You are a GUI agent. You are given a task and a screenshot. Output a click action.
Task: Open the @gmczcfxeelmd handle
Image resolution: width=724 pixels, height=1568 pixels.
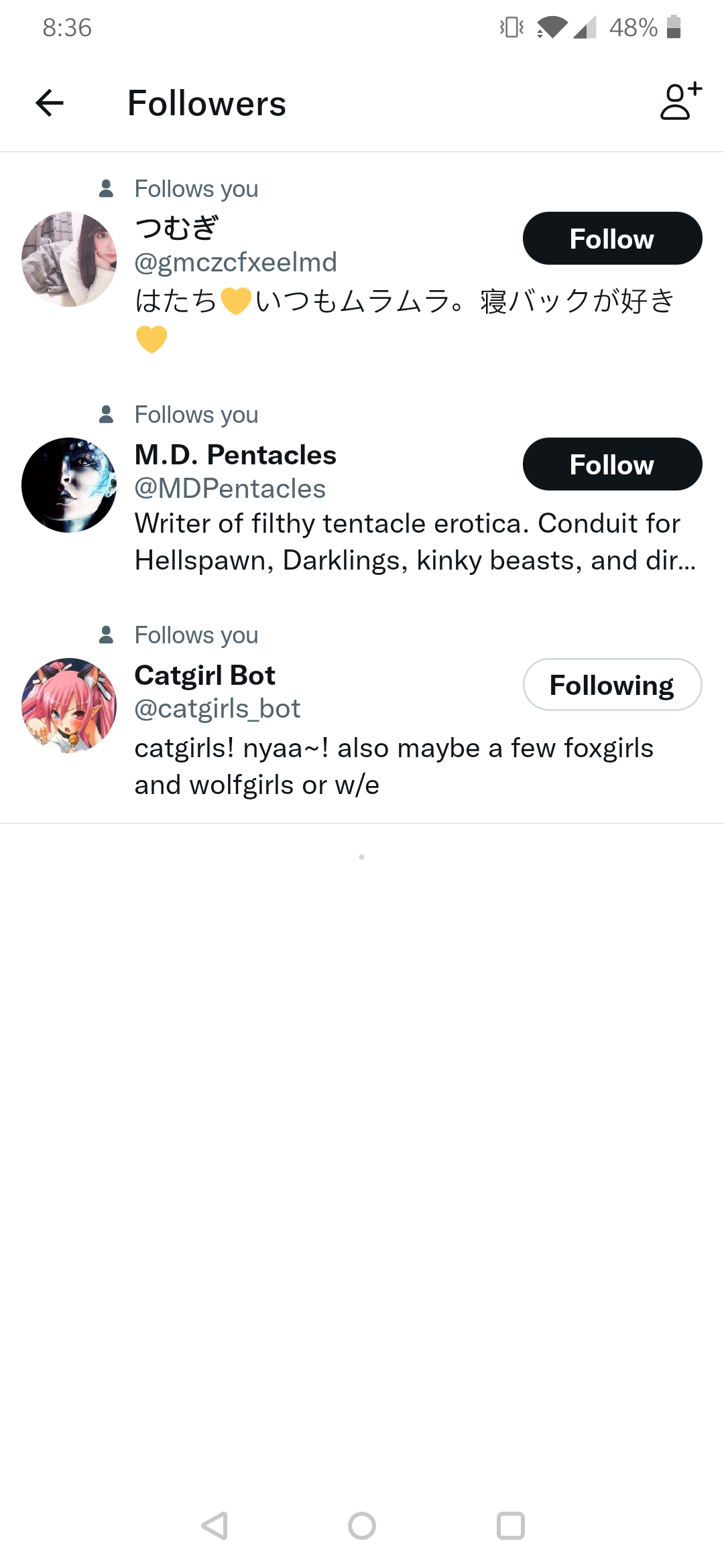(x=235, y=263)
